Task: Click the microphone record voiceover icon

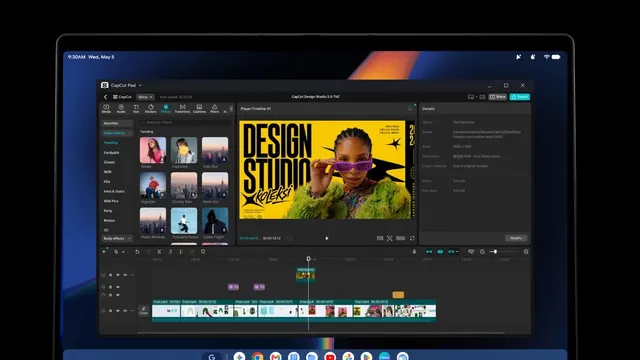Action: [414, 252]
